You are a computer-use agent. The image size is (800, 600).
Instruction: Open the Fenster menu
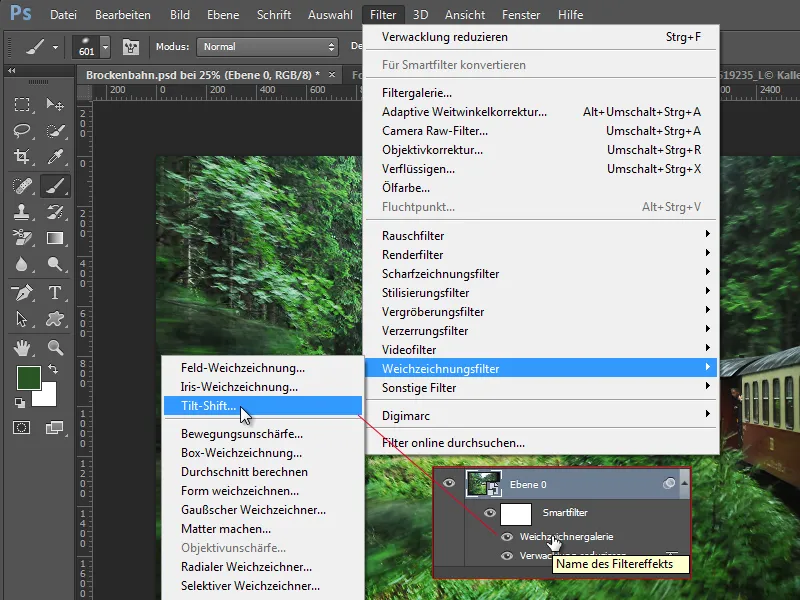point(521,15)
